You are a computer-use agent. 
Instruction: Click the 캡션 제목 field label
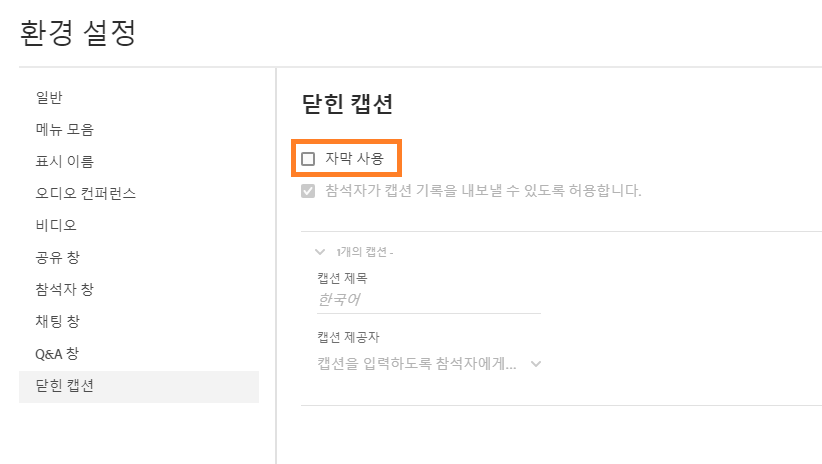click(342, 277)
